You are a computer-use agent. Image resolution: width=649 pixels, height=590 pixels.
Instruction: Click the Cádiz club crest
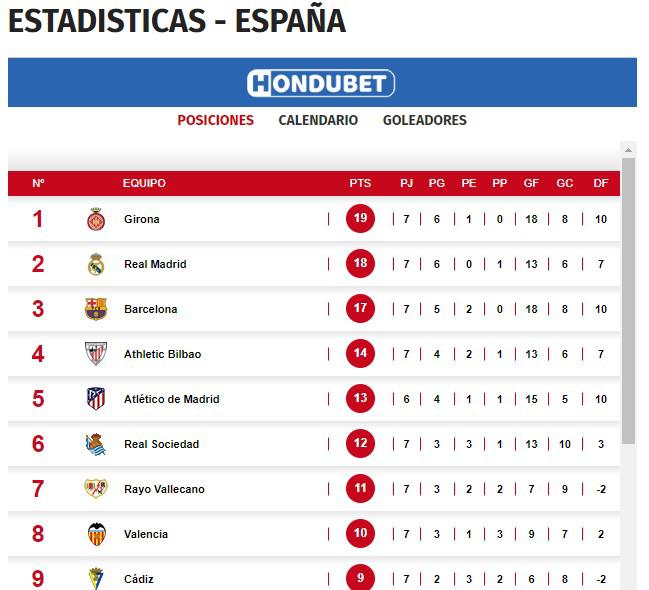(x=96, y=578)
